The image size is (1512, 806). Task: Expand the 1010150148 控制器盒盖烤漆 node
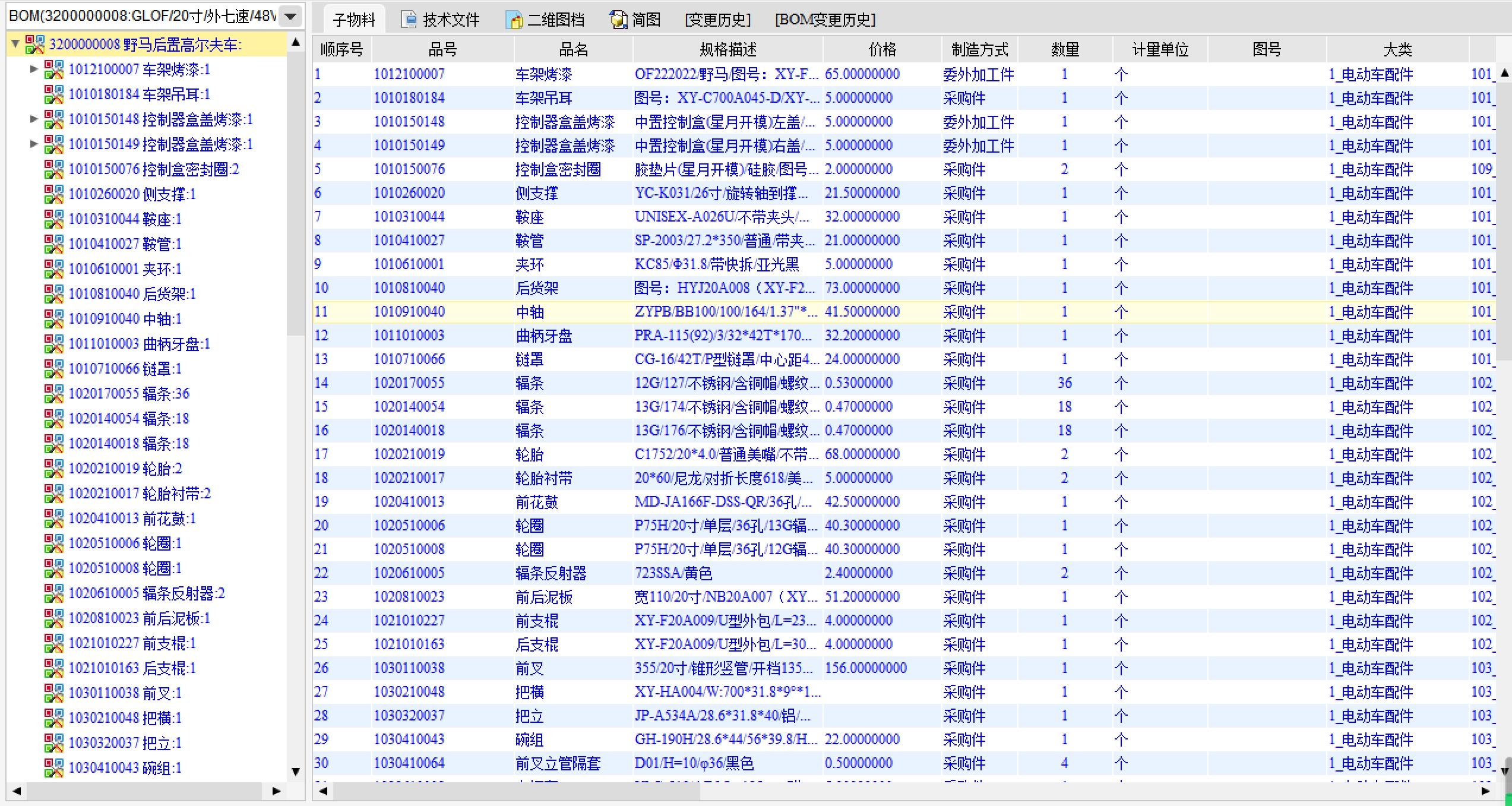pos(34,119)
